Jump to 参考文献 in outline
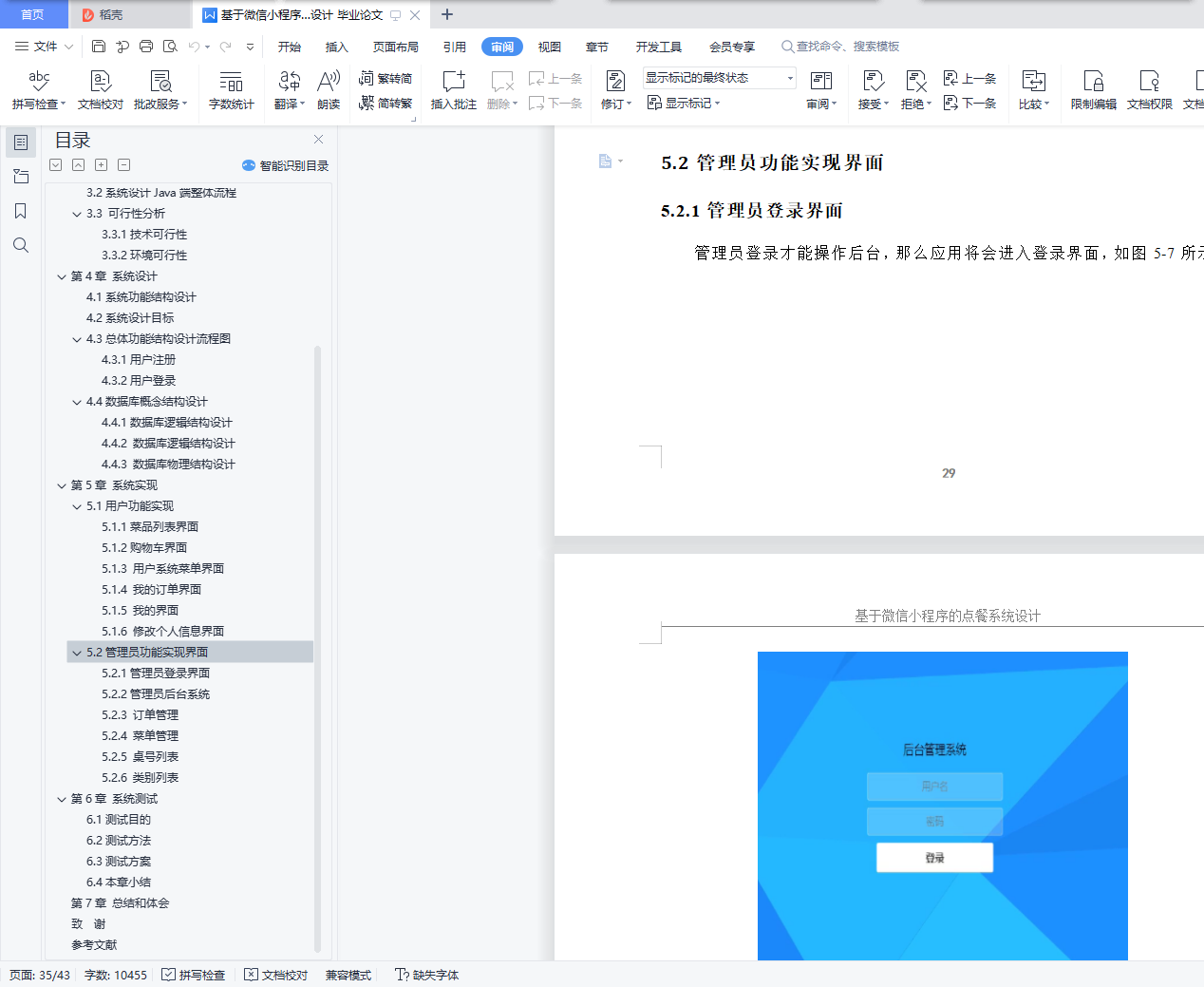 [94, 945]
